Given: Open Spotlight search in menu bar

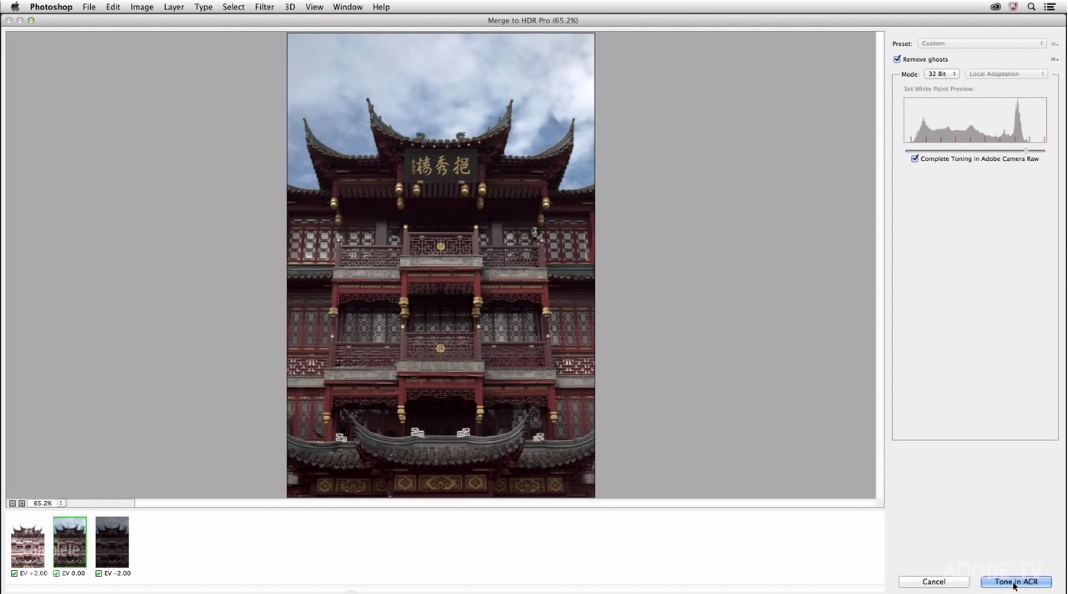Looking at the screenshot, I should pos(1031,7).
